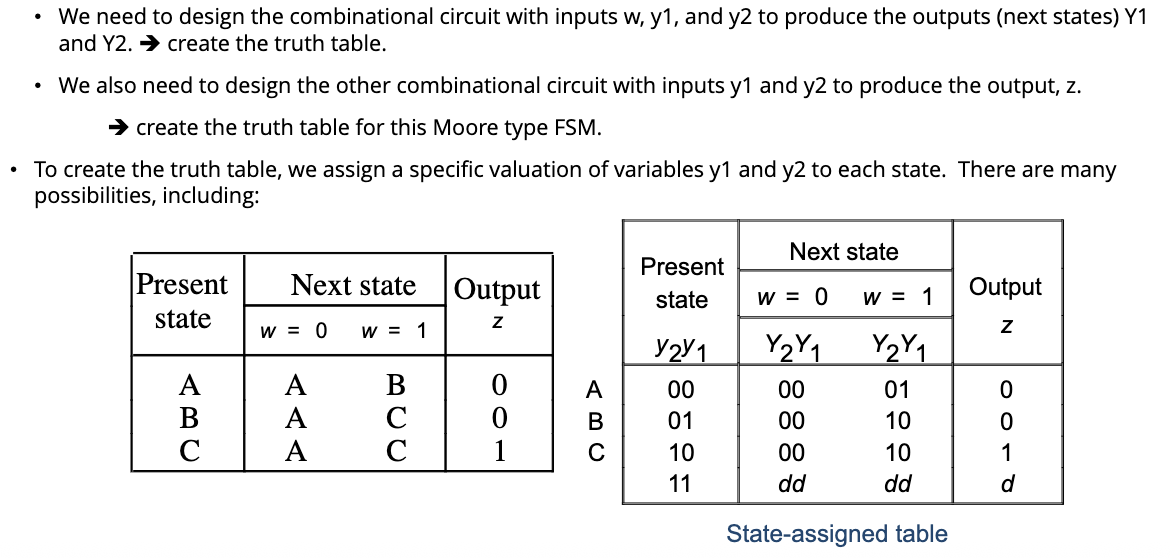Click next state 'B' for w = 1 in row A
Viewport: 1170px width, 558px height.
click(x=395, y=385)
